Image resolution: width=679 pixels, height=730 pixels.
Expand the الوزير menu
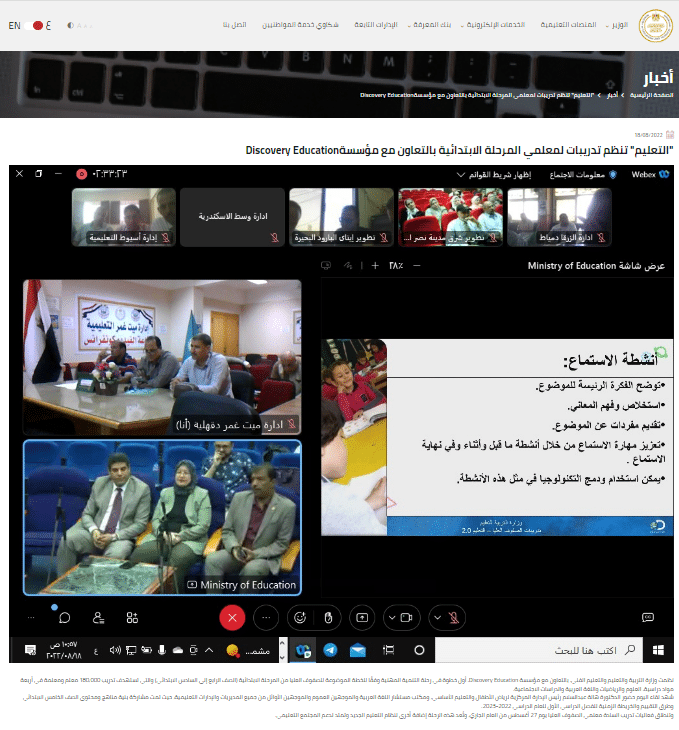[617, 25]
